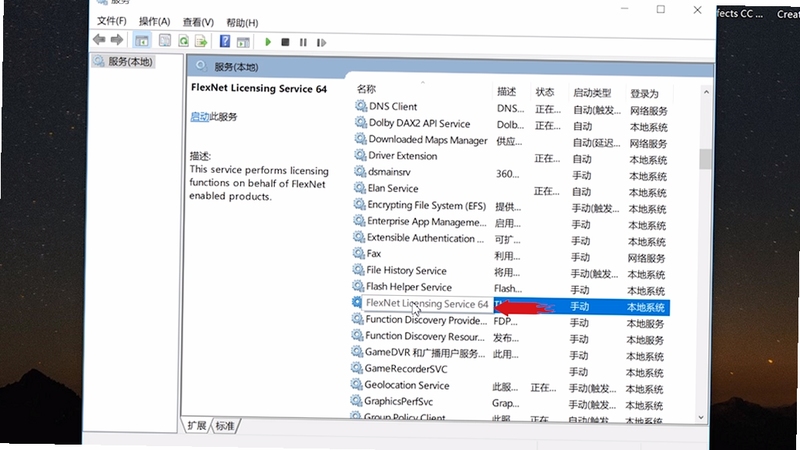Viewport: 800px width, 450px height.
Task: Sort by the 状态 column header
Action: point(544,92)
